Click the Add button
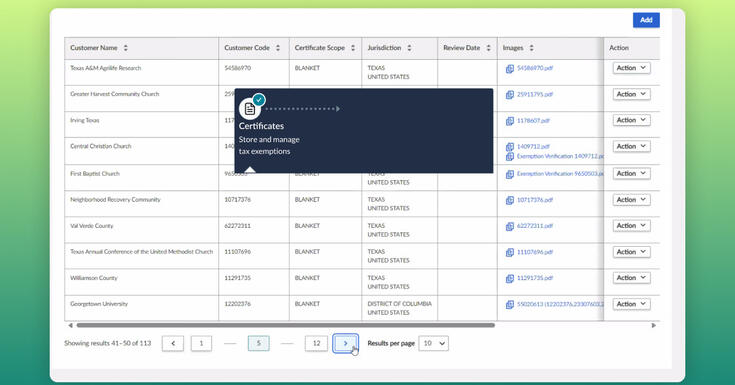The height and width of the screenshot is (385, 735). click(646, 20)
